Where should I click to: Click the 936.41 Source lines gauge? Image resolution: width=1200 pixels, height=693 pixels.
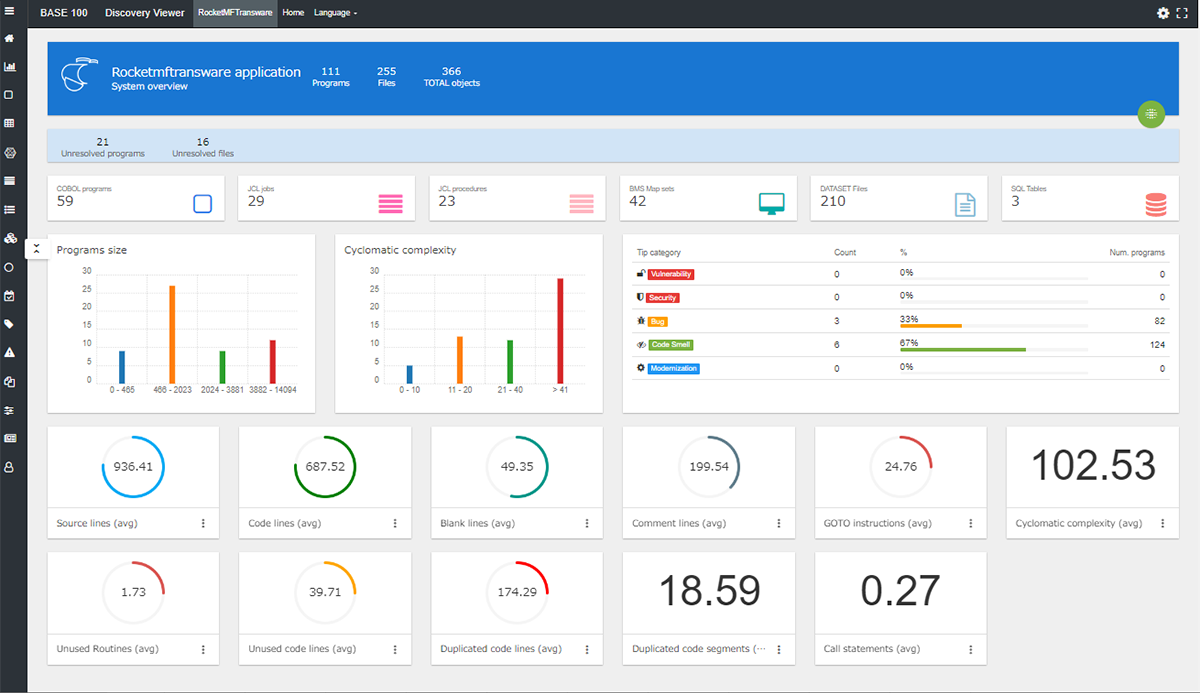133,467
